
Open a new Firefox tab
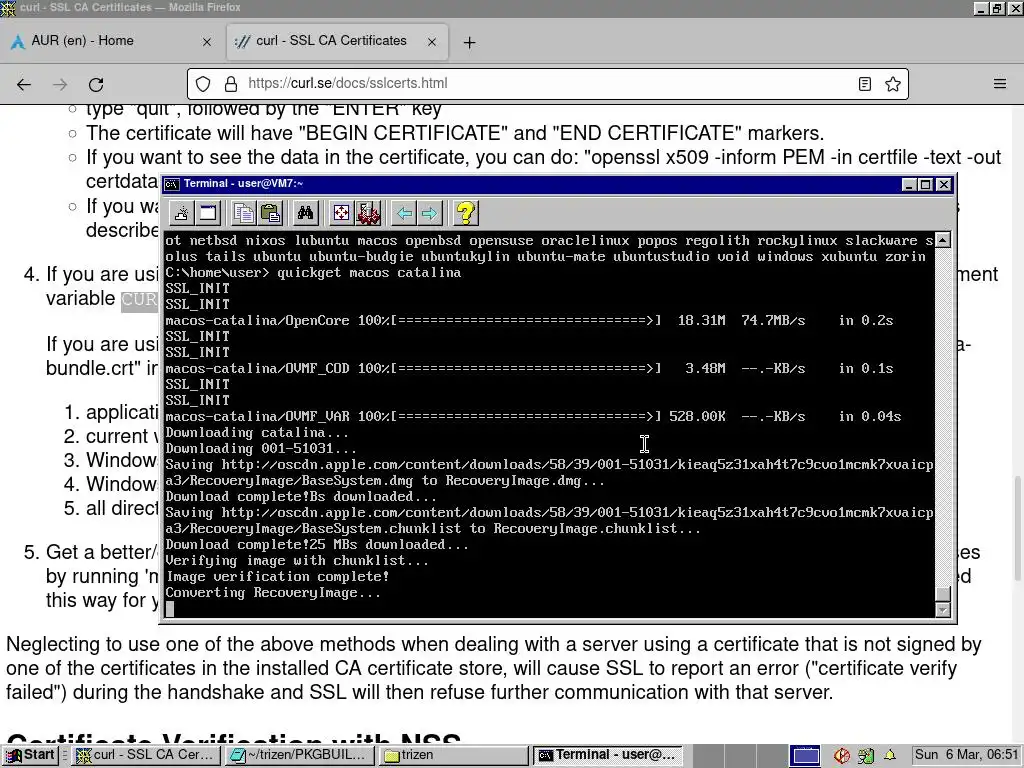coord(469,42)
